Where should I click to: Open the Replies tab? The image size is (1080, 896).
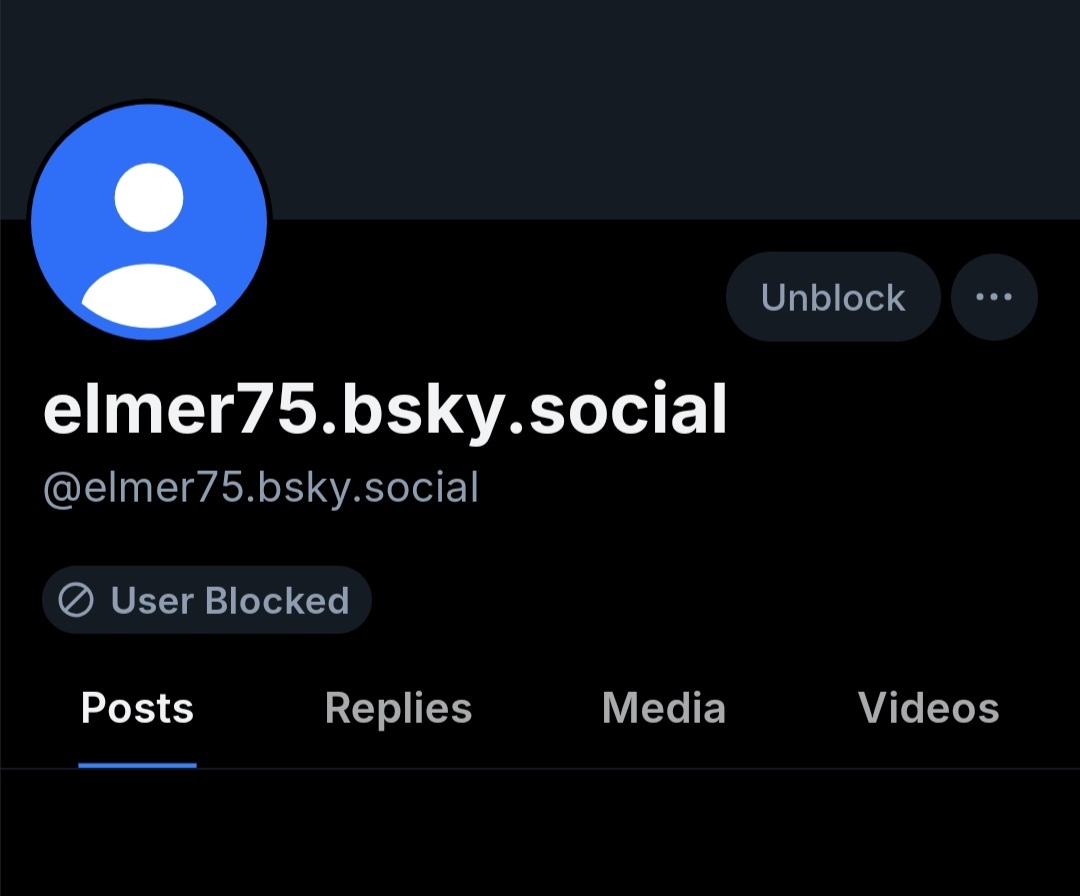click(x=398, y=708)
